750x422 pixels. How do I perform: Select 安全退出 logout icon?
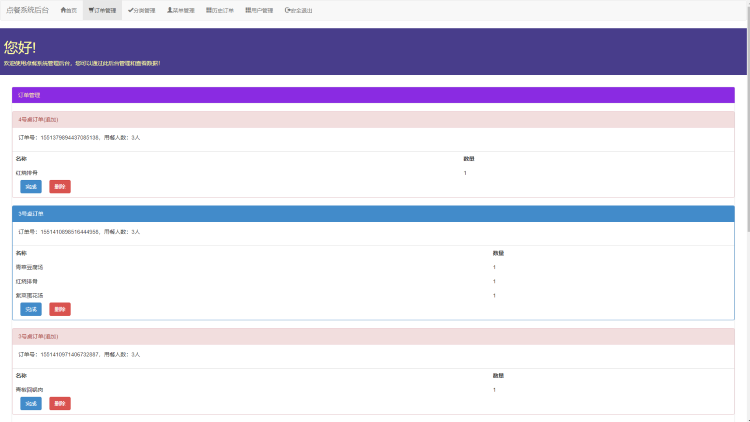(298, 10)
